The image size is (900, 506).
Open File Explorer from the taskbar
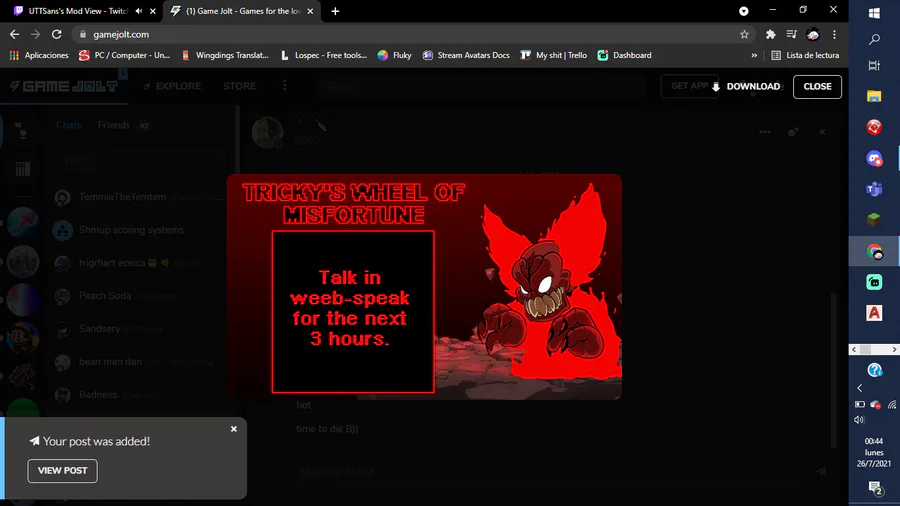[874, 96]
